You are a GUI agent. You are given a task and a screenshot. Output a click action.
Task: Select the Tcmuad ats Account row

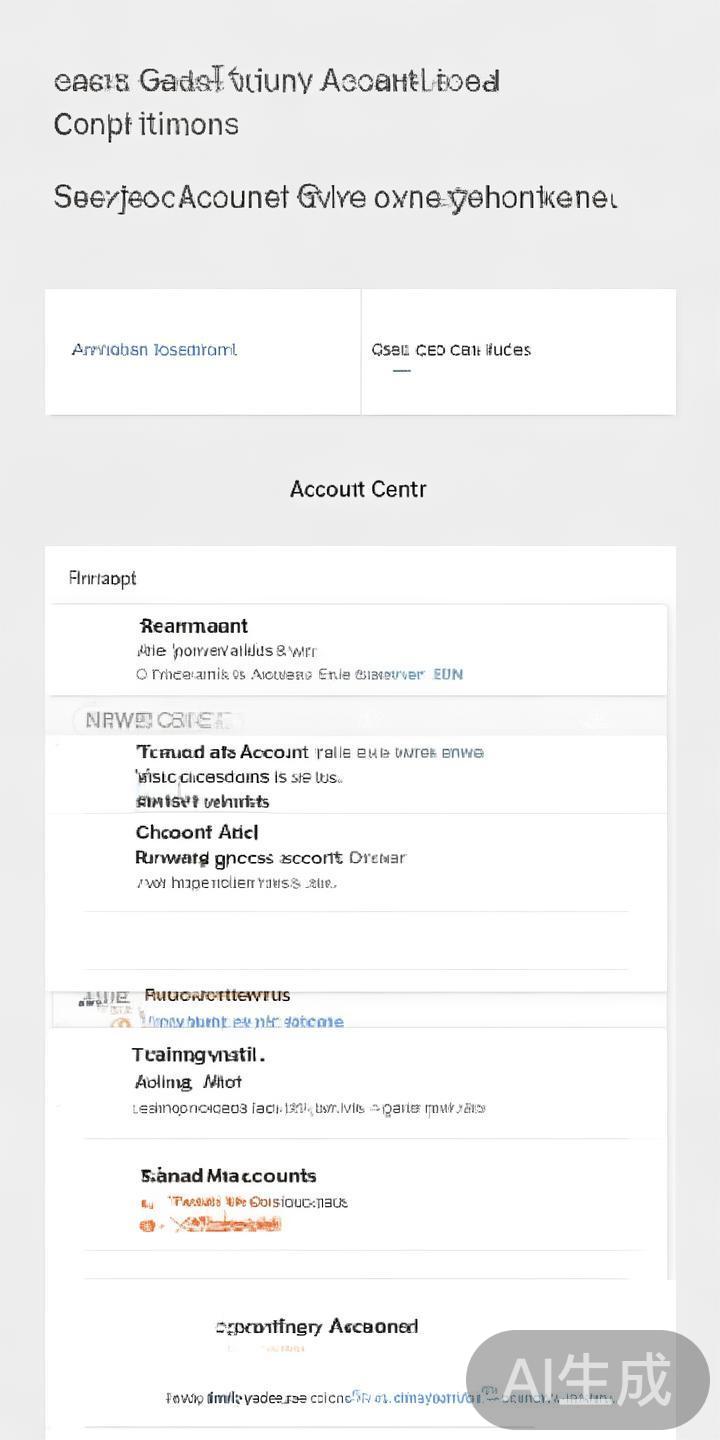coord(222,753)
